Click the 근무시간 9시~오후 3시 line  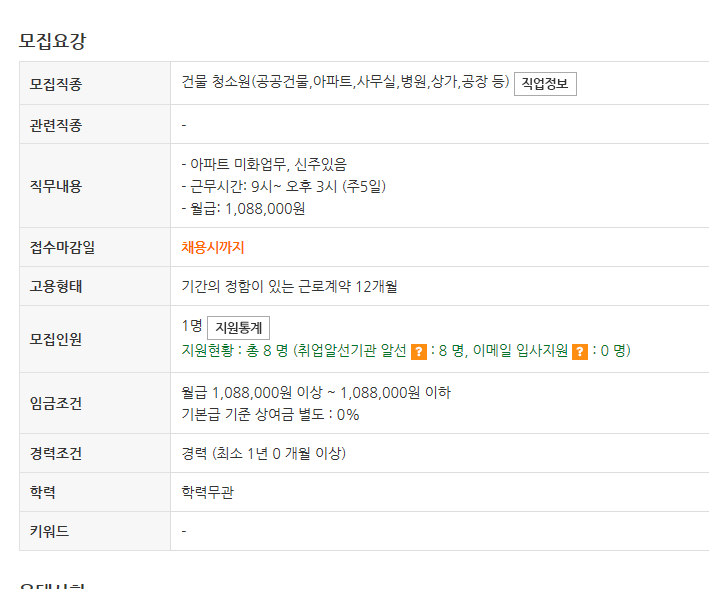pyautogui.click(x=284, y=187)
